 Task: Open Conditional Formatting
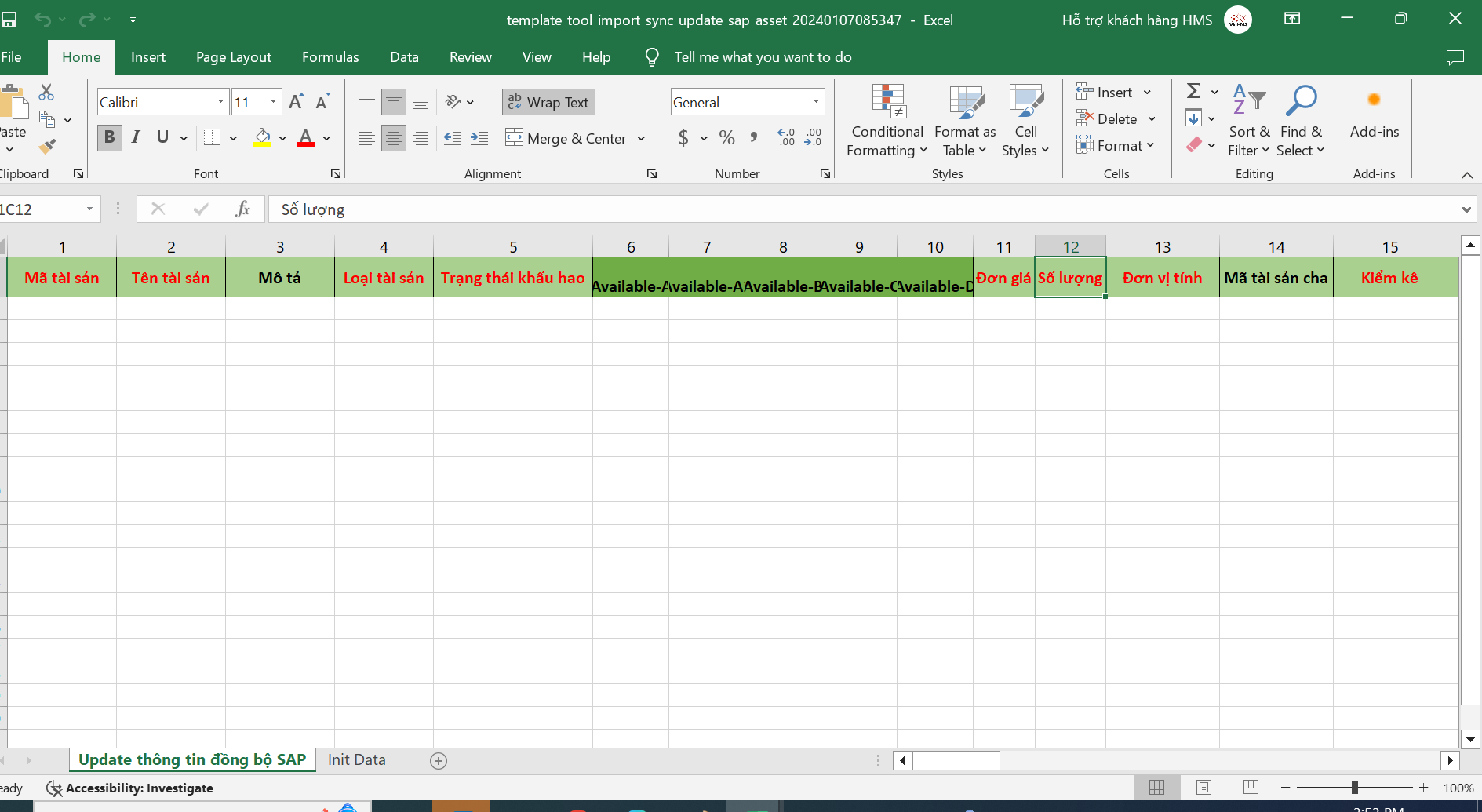click(887, 121)
